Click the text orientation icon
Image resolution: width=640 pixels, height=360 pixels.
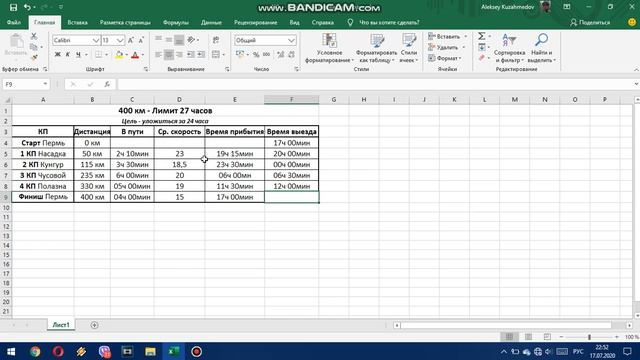click(x=191, y=40)
